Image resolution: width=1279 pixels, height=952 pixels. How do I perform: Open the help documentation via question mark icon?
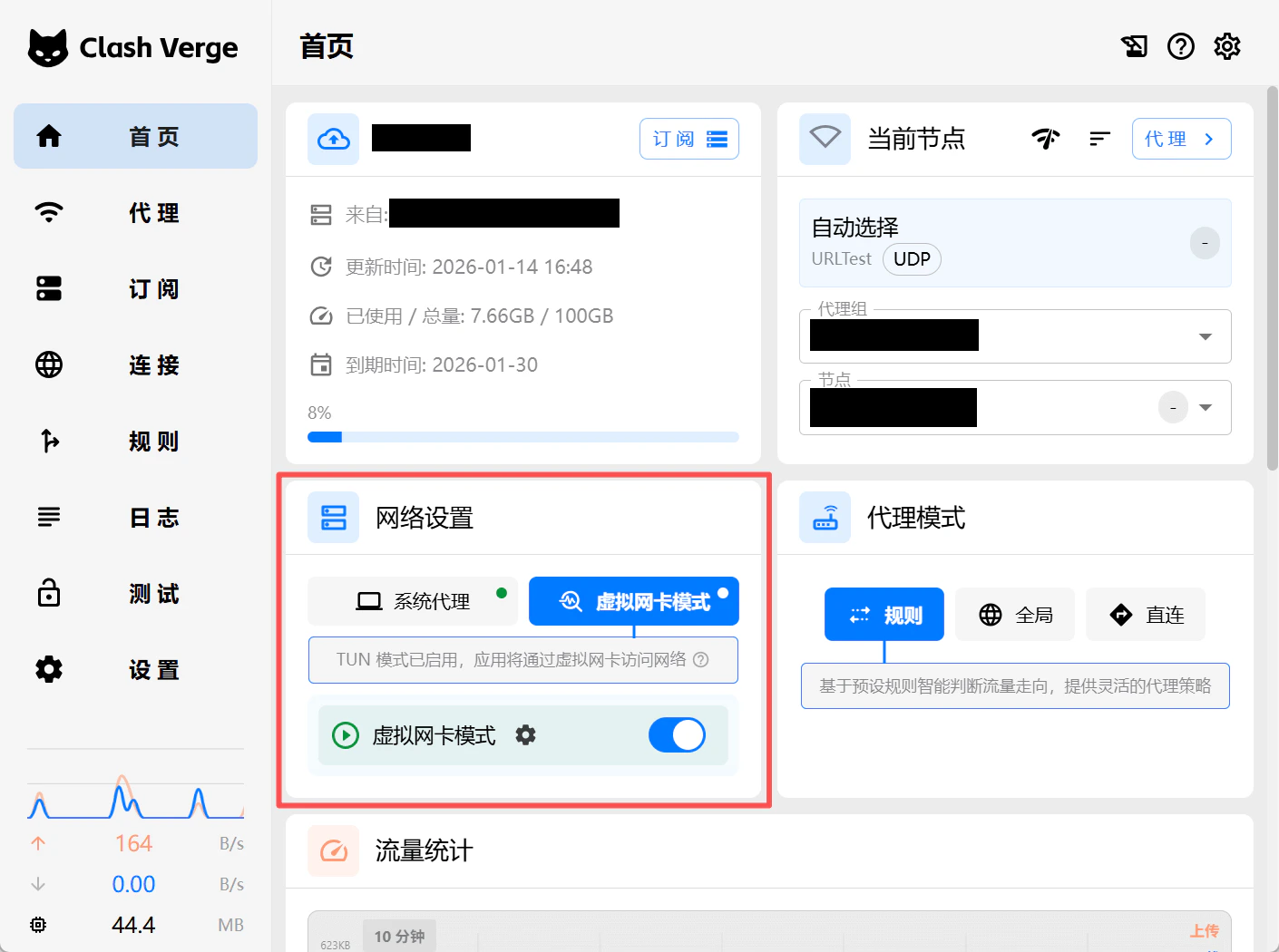[x=1180, y=46]
